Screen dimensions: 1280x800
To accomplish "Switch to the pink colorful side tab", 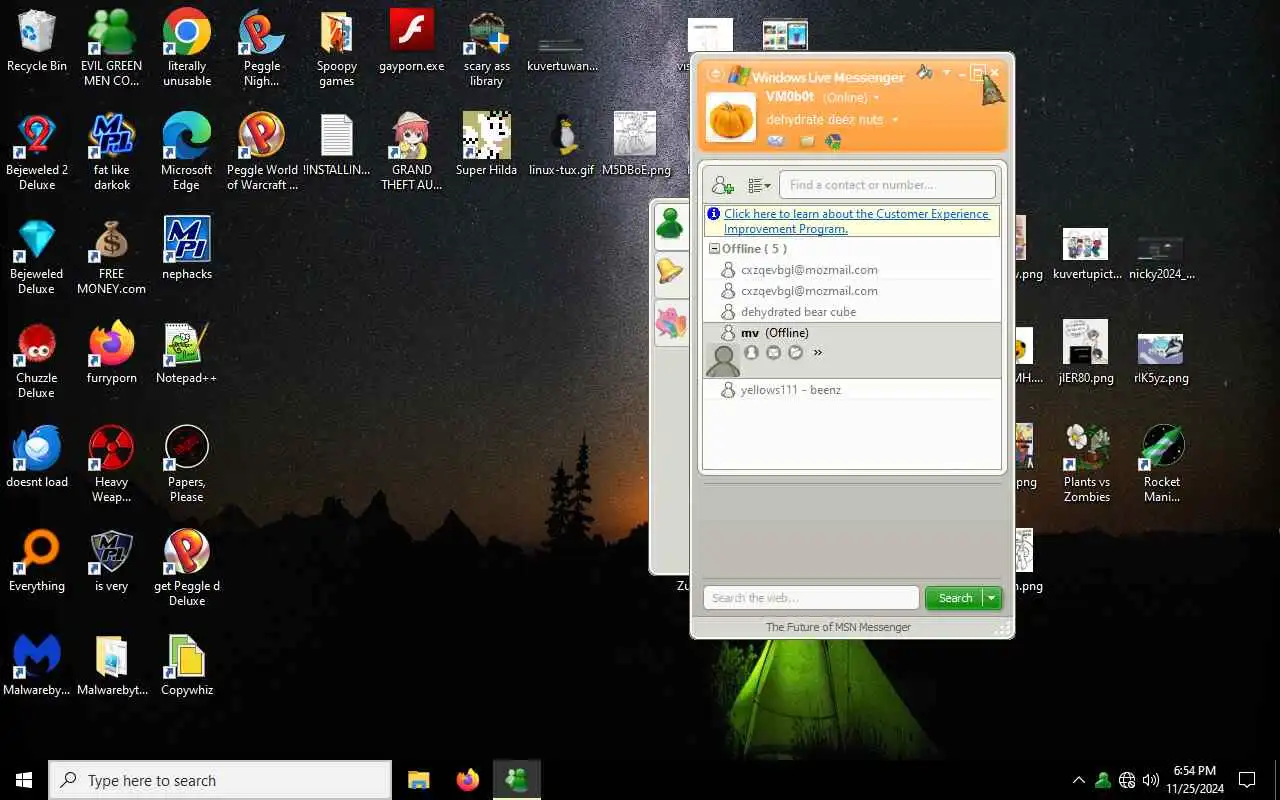I will tap(670, 322).
